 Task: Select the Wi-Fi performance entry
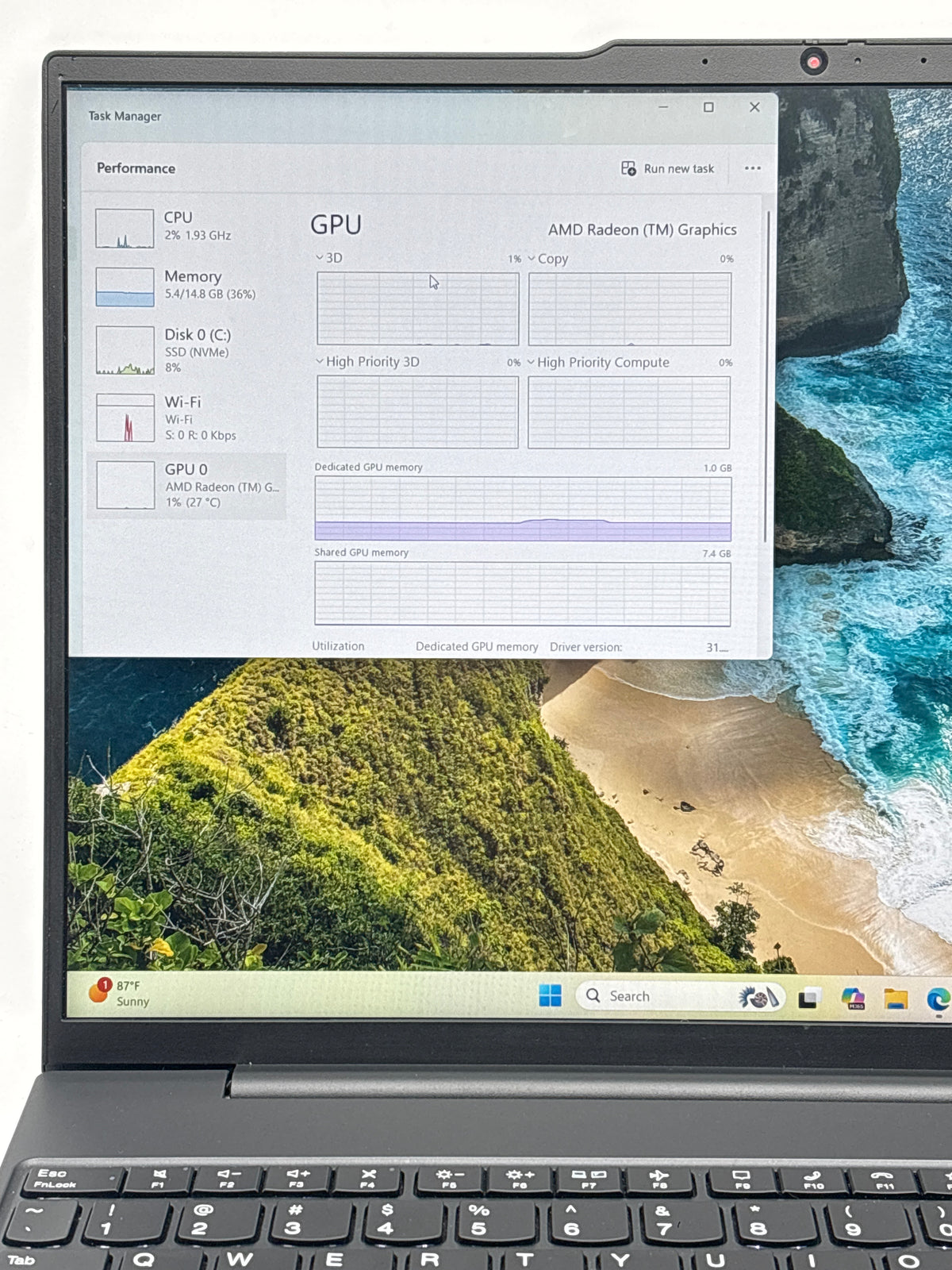(188, 418)
